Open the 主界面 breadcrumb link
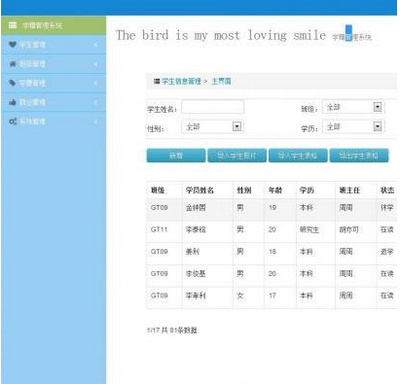The image size is (400, 384). click(x=221, y=81)
